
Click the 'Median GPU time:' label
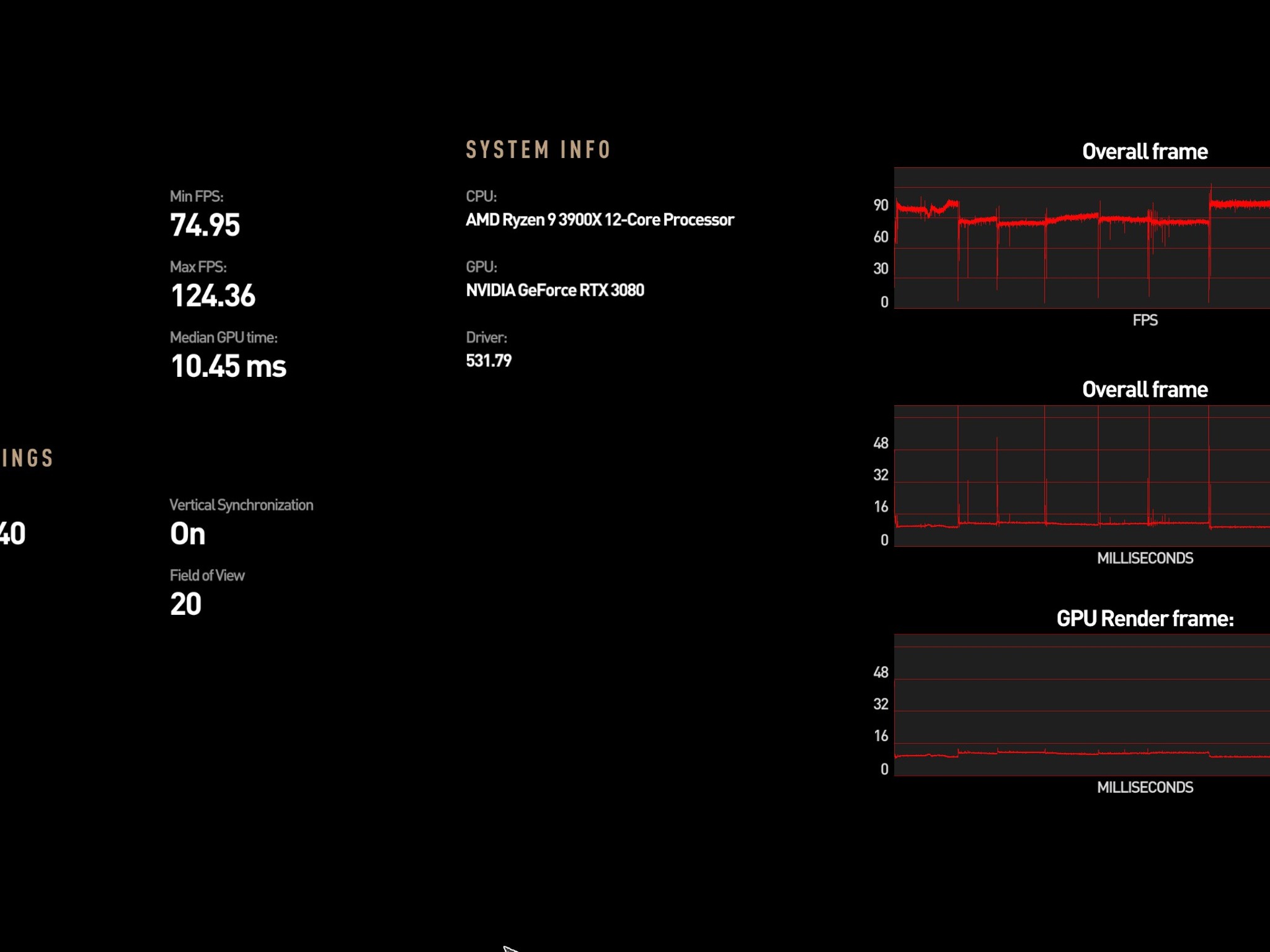224,338
